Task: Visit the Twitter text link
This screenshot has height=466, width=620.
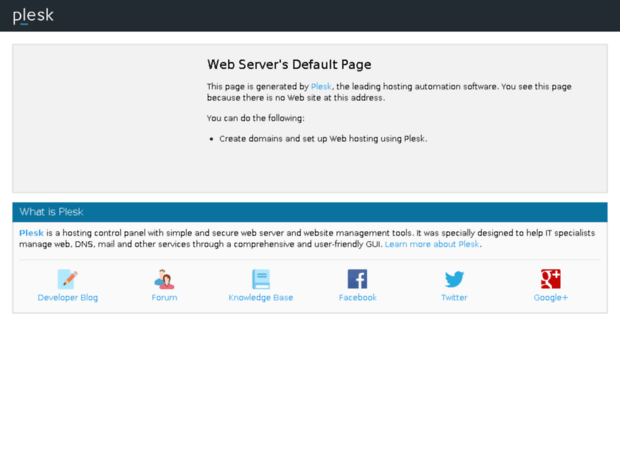Action: [x=454, y=298]
